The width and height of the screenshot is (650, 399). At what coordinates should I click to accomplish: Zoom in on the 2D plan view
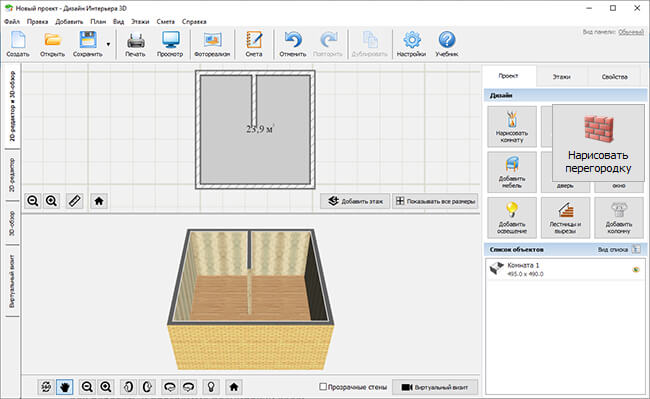pos(51,201)
